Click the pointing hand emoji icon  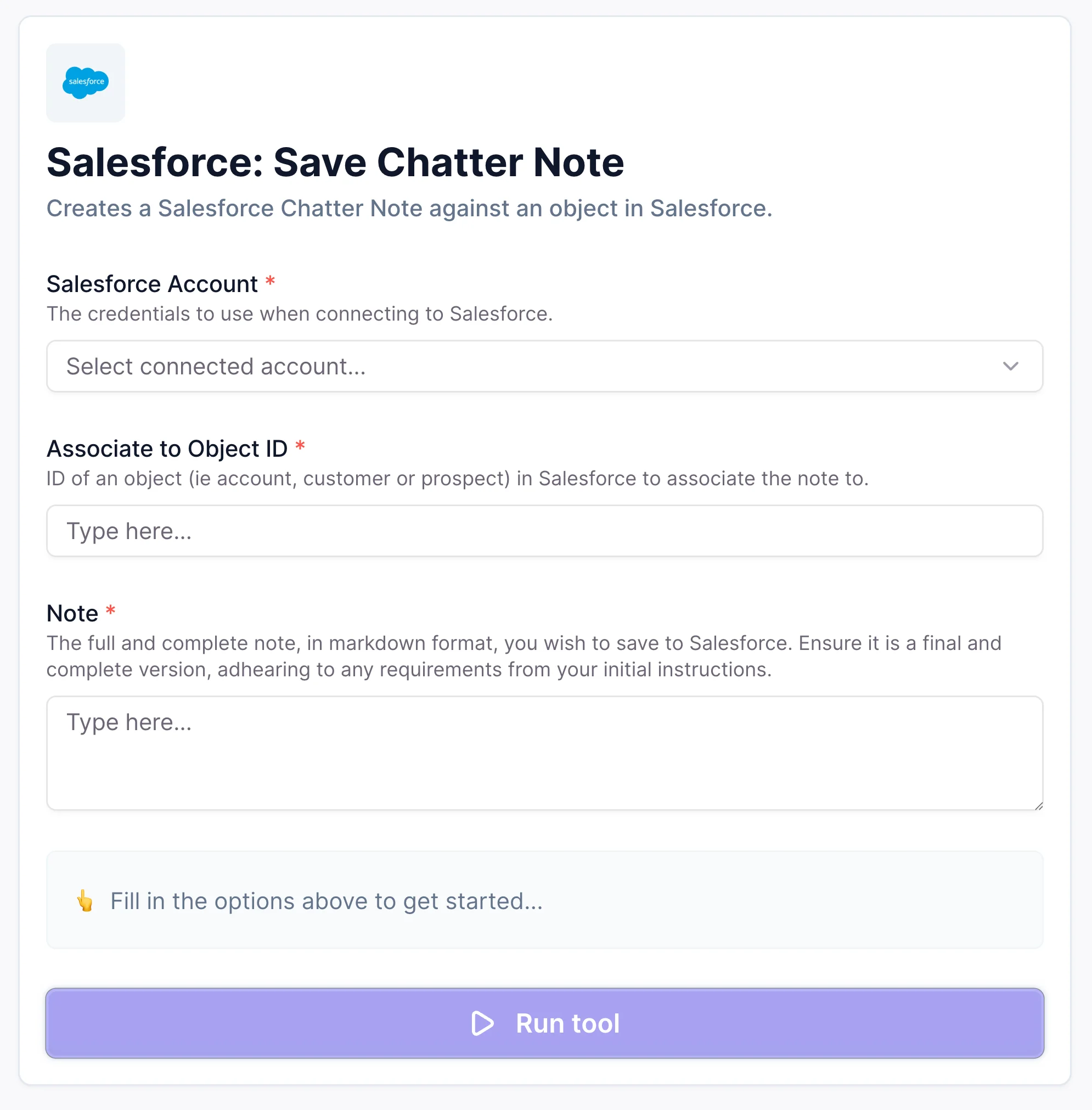85,901
